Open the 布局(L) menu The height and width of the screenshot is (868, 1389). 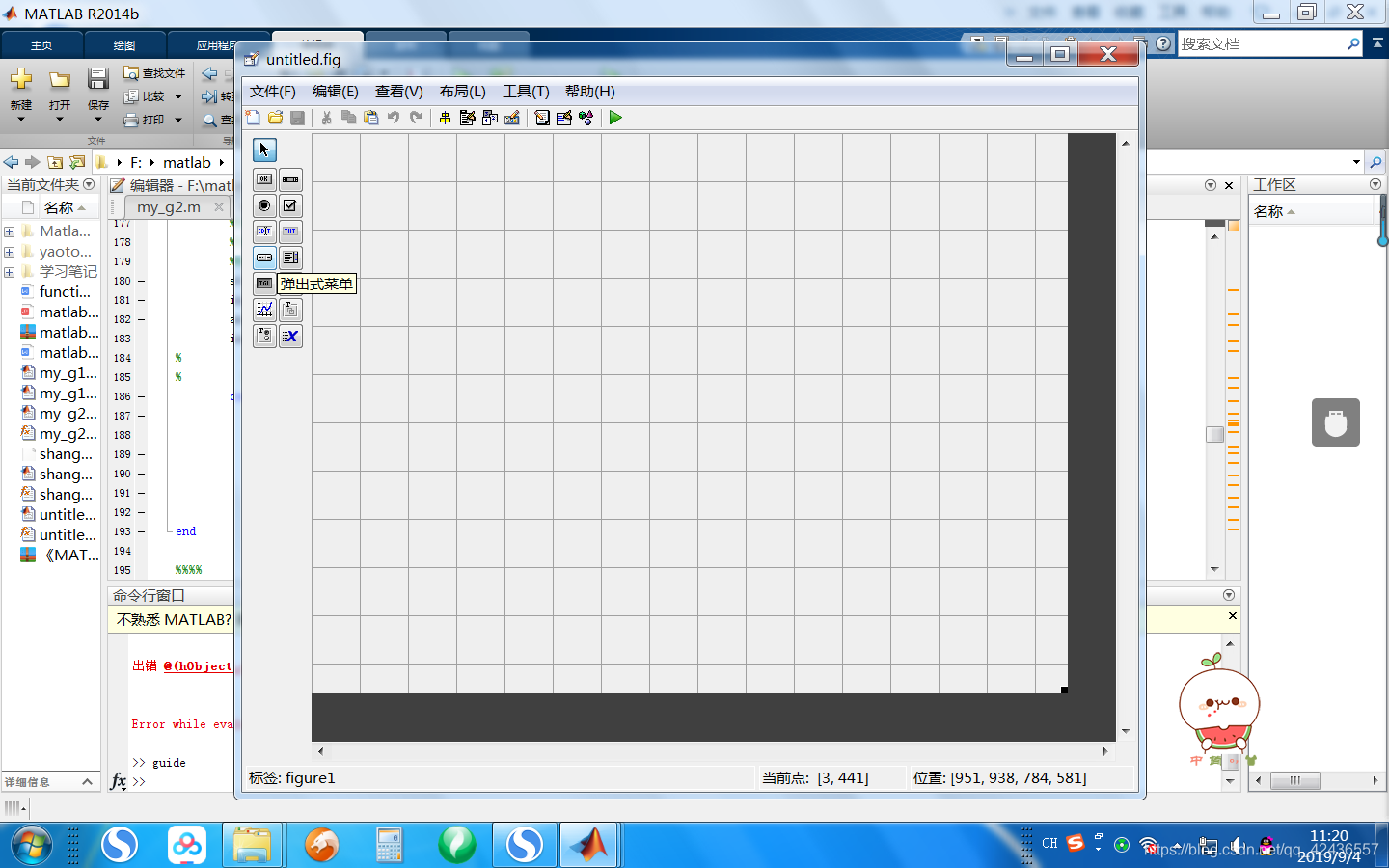point(461,92)
